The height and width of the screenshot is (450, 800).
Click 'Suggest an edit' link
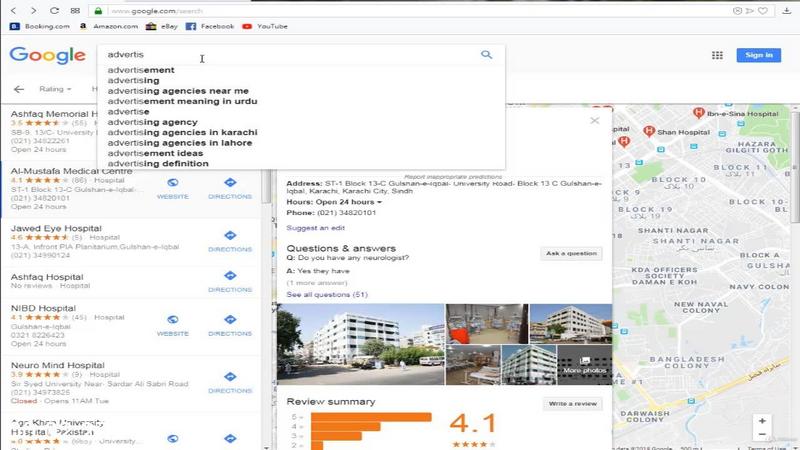pyautogui.click(x=315, y=228)
